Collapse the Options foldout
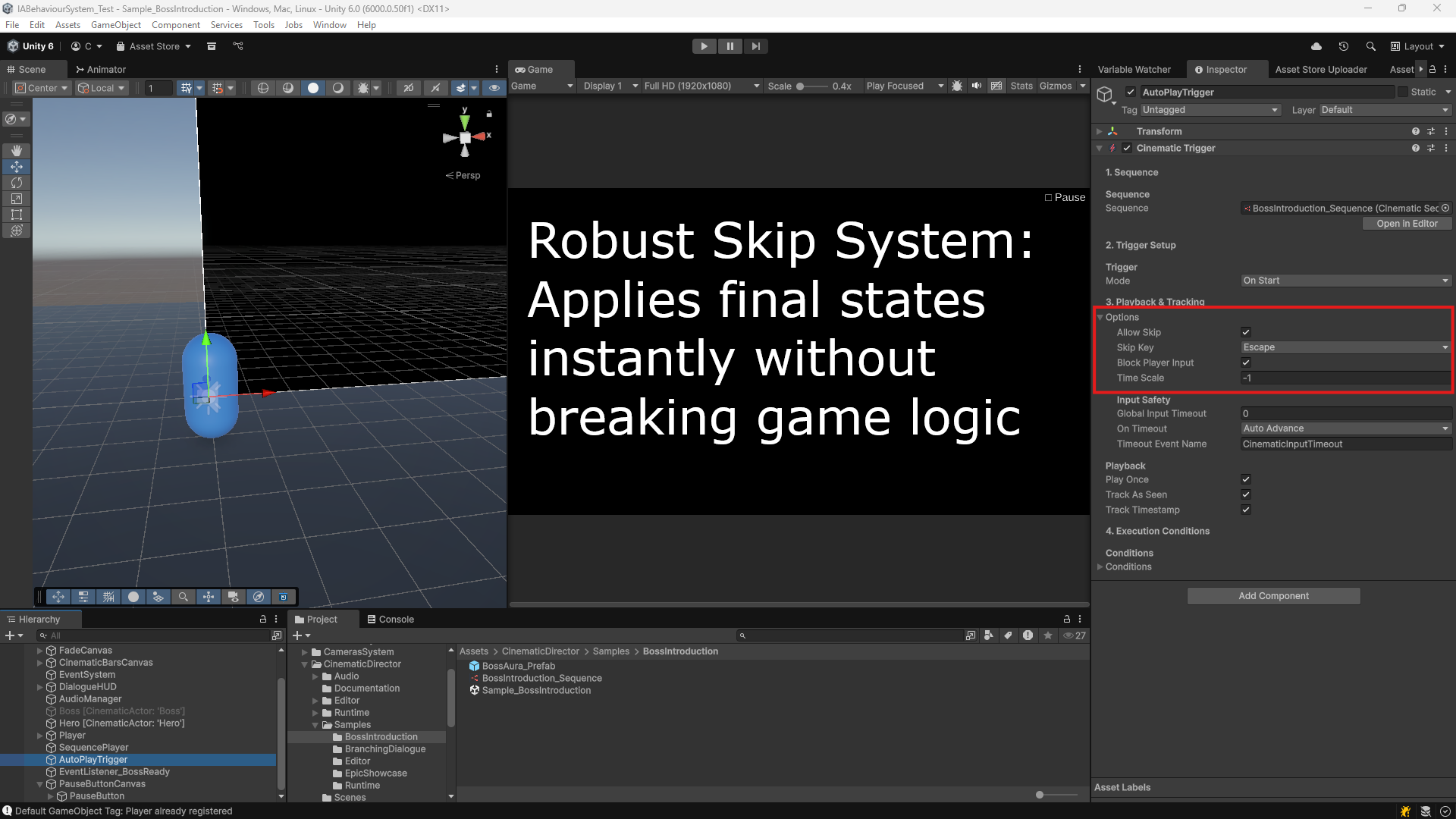This screenshot has height=819, width=1456. pyautogui.click(x=1100, y=317)
